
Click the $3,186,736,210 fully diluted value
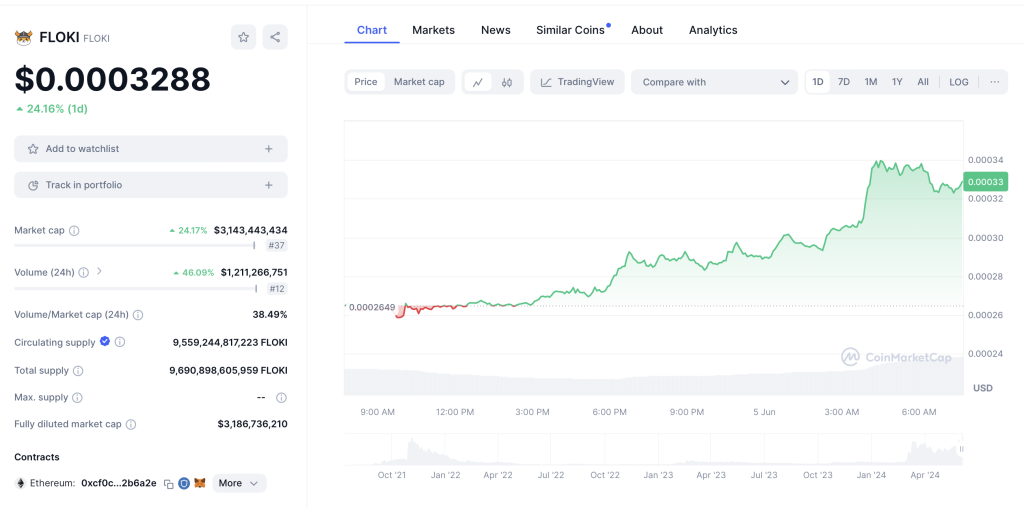tap(252, 424)
